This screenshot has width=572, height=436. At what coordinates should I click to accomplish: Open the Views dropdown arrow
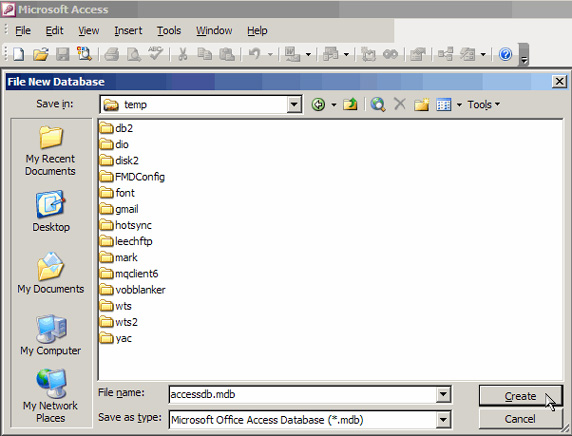coord(459,105)
